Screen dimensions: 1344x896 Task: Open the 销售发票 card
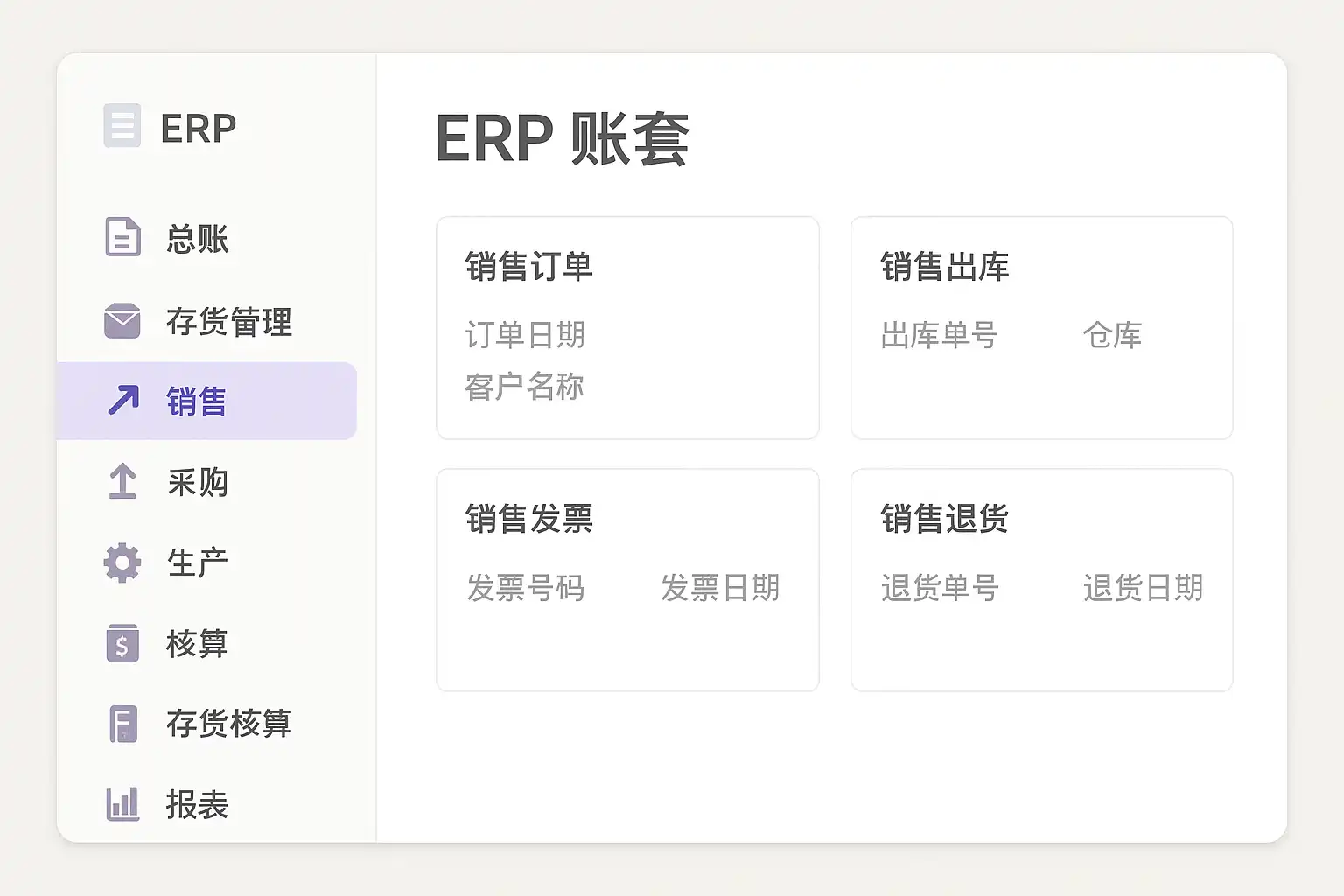tap(627, 579)
